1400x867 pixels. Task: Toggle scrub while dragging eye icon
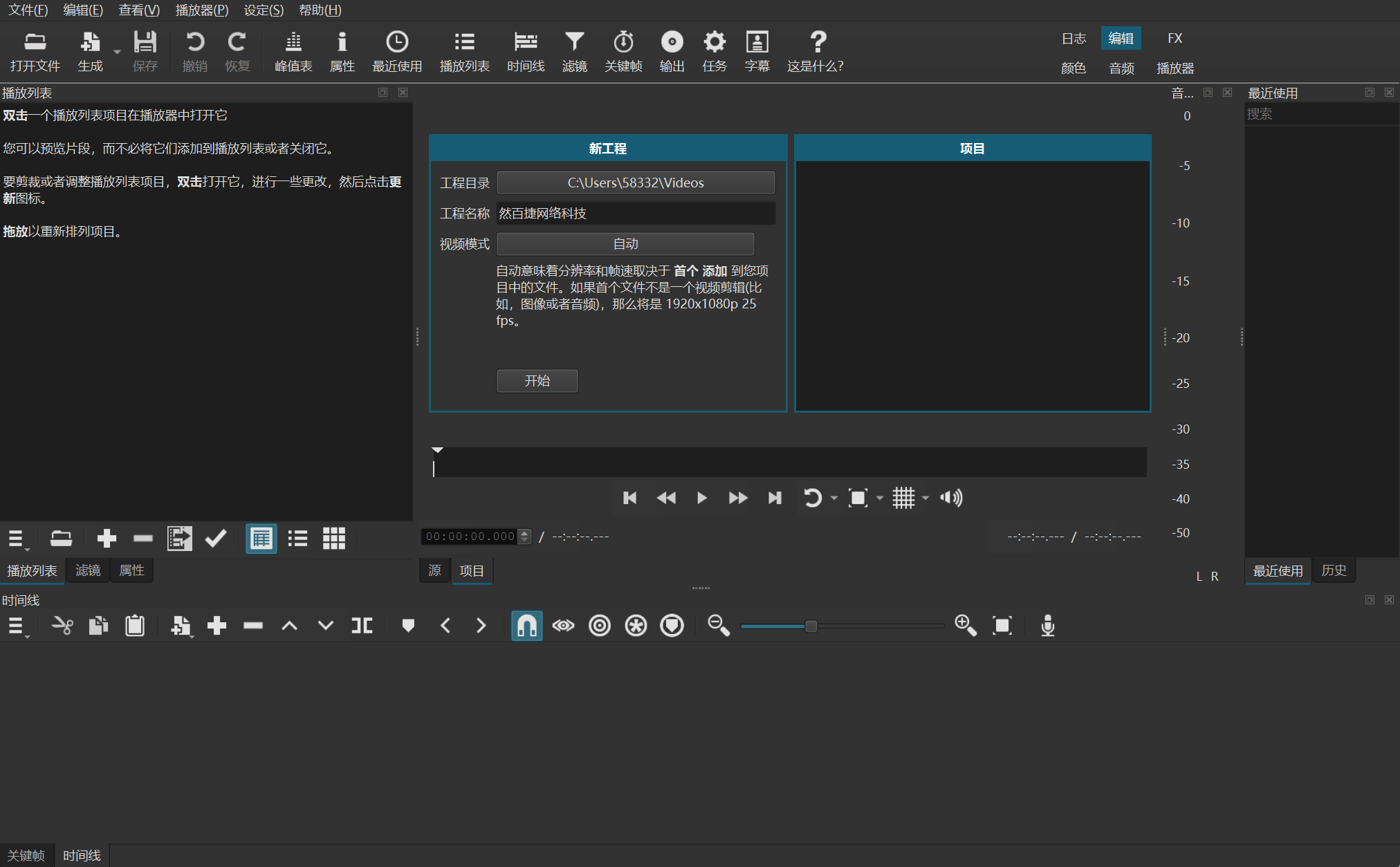tap(564, 626)
